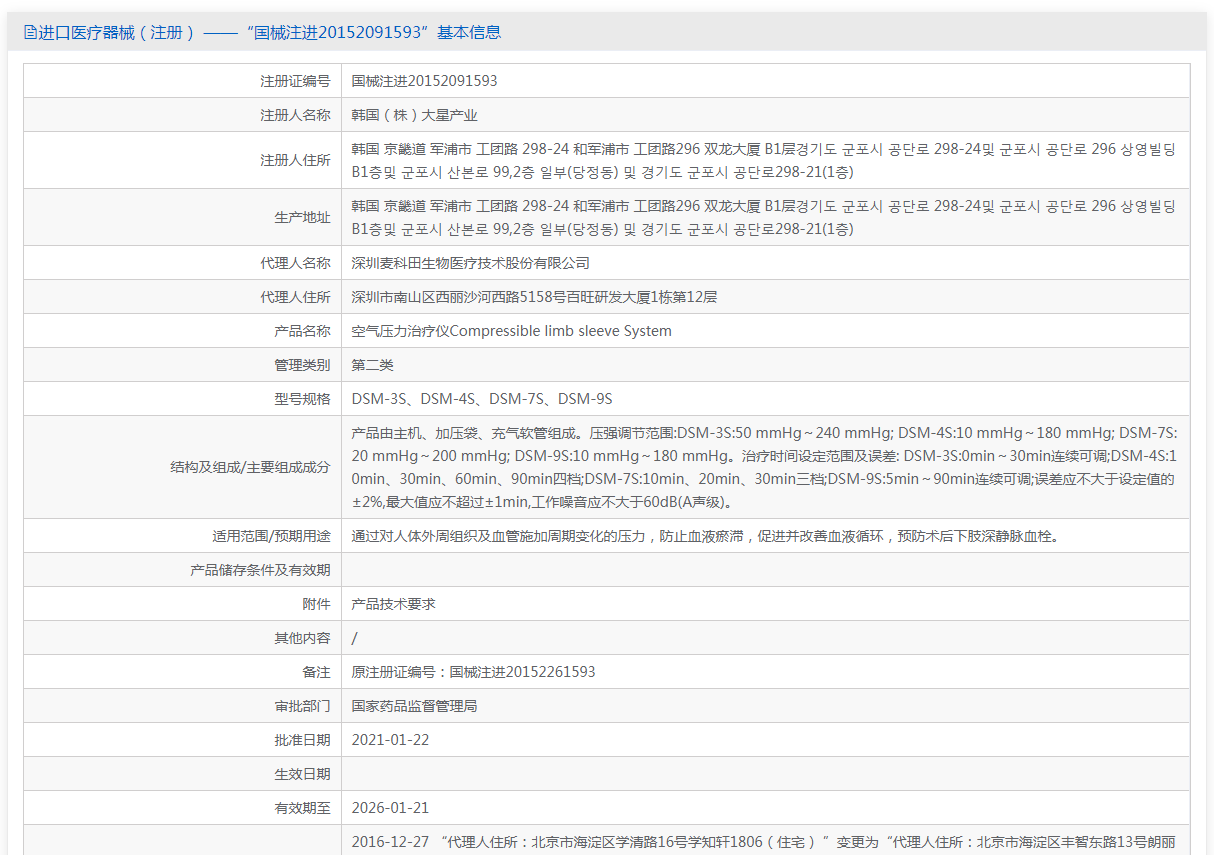Click the 批准日期 label

pos(302,740)
